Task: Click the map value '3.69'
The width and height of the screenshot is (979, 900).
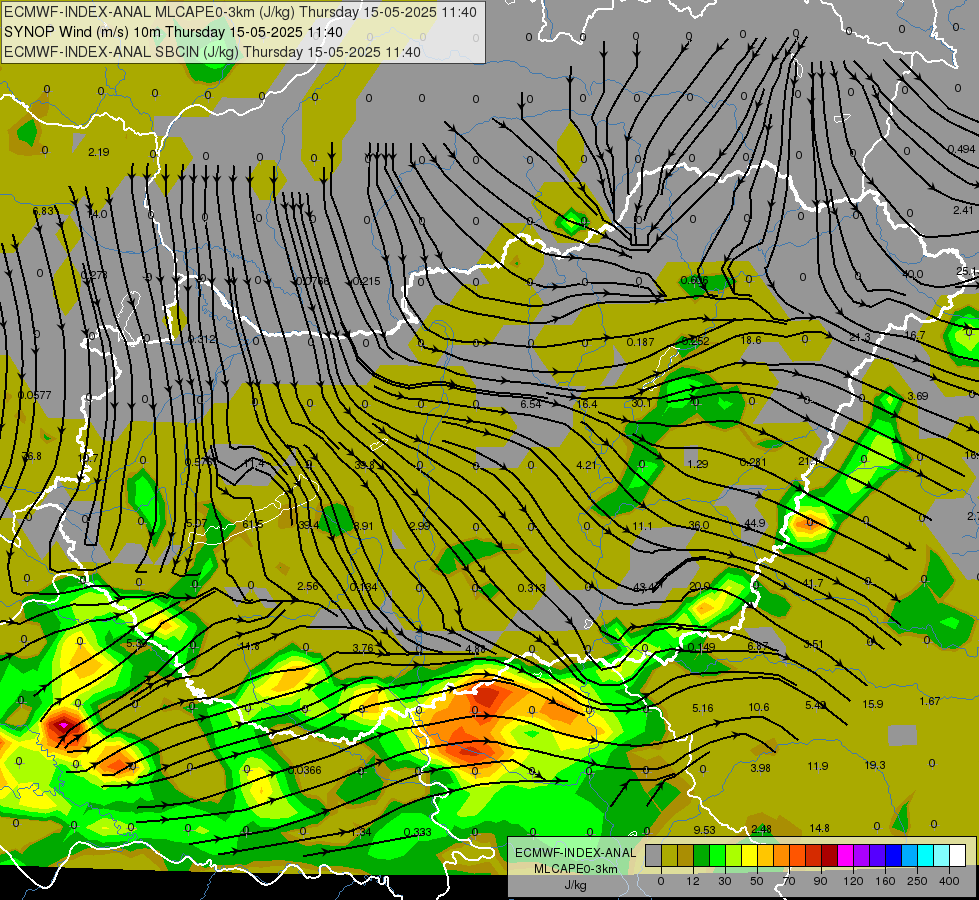Action: (x=918, y=396)
